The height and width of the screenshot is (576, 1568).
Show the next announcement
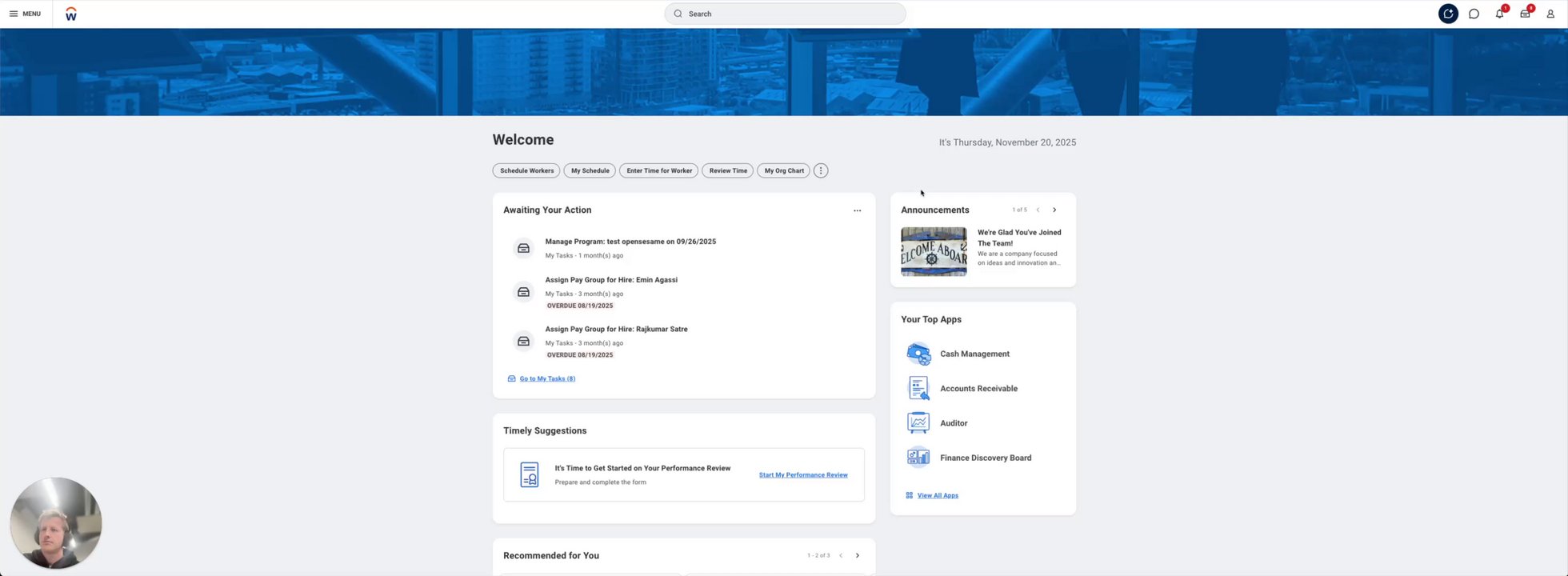(x=1054, y=210)
